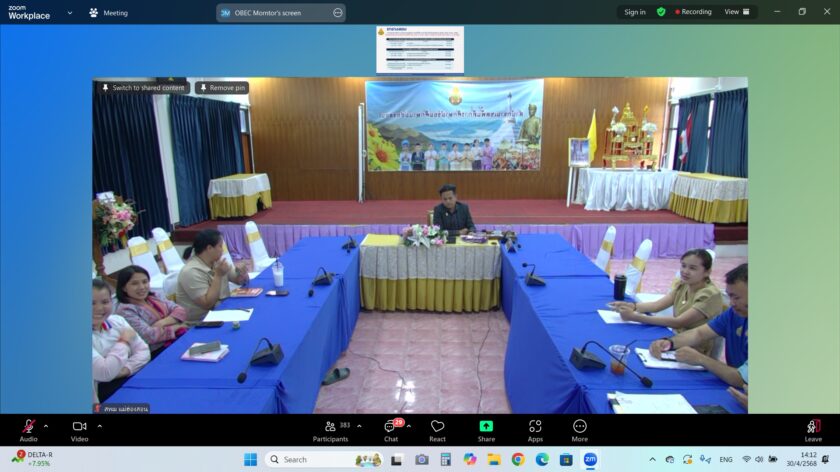Open the Participants panel
This screenshot has height=472, width=840.
click(x=330, y=427)
